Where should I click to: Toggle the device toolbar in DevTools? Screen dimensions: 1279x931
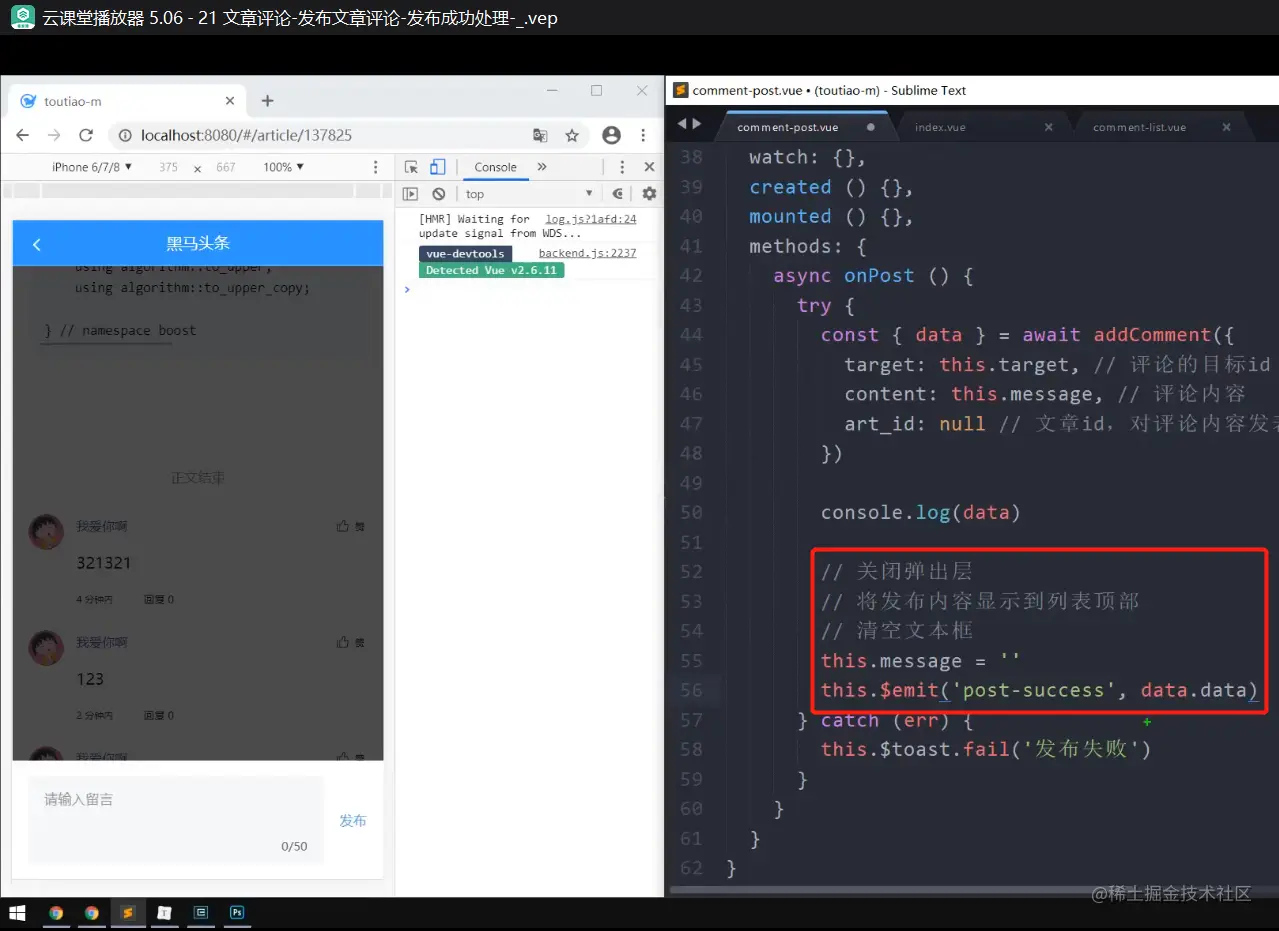[x=437, y=167]
